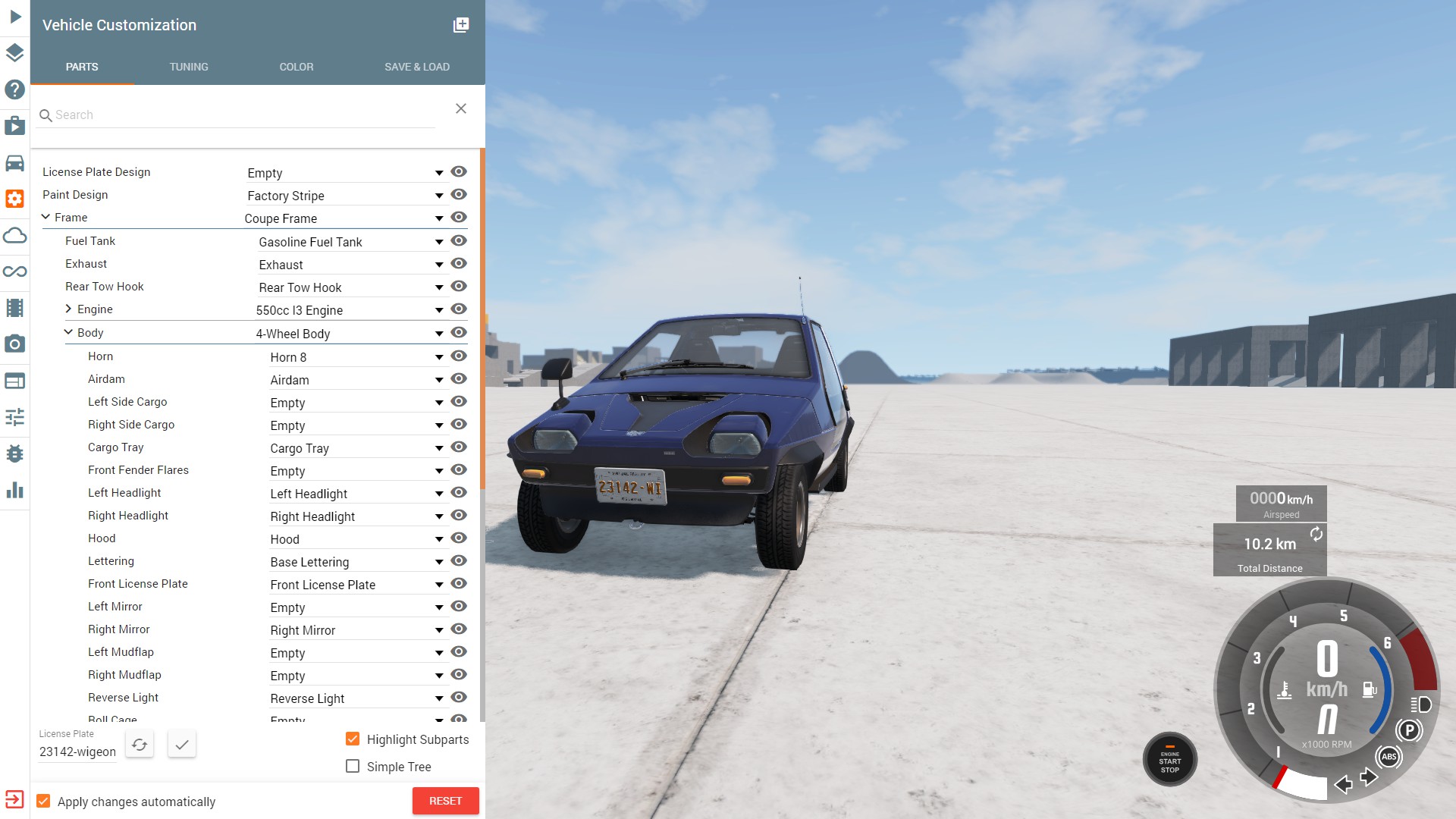Screen dimensions: 1456x819
Task: Toggle Apply changes automatically checkbox
Action: pos(44,801)
